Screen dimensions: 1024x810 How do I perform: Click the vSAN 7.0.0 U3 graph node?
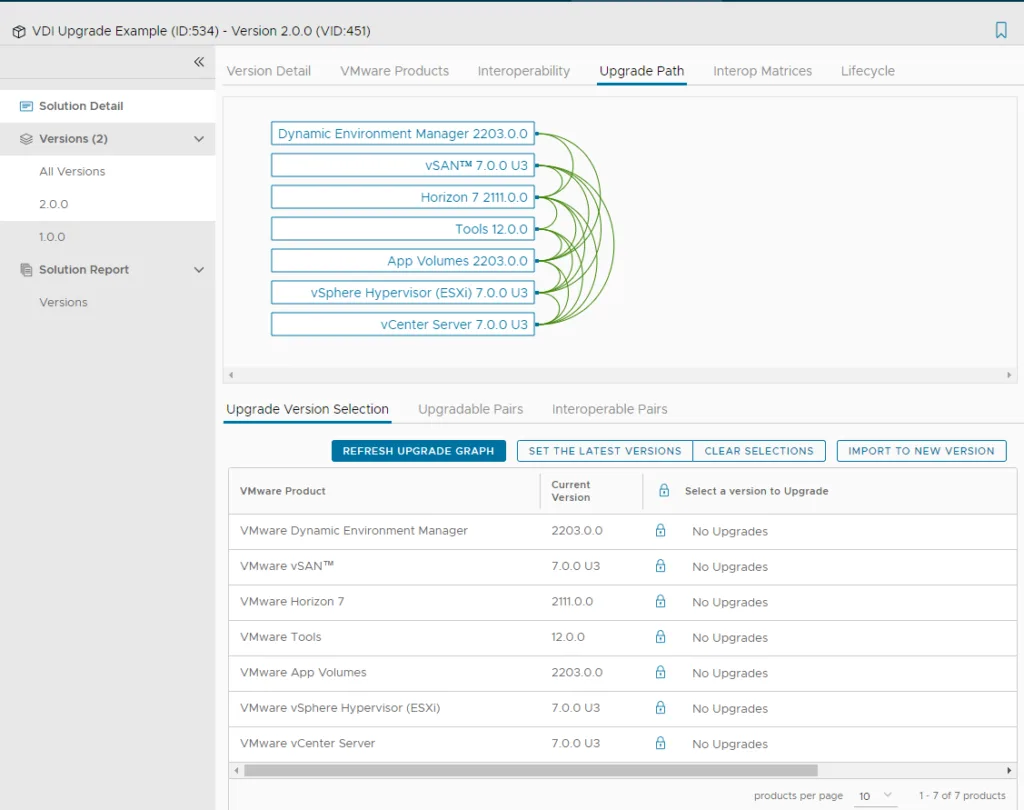(x=403, y=165)
